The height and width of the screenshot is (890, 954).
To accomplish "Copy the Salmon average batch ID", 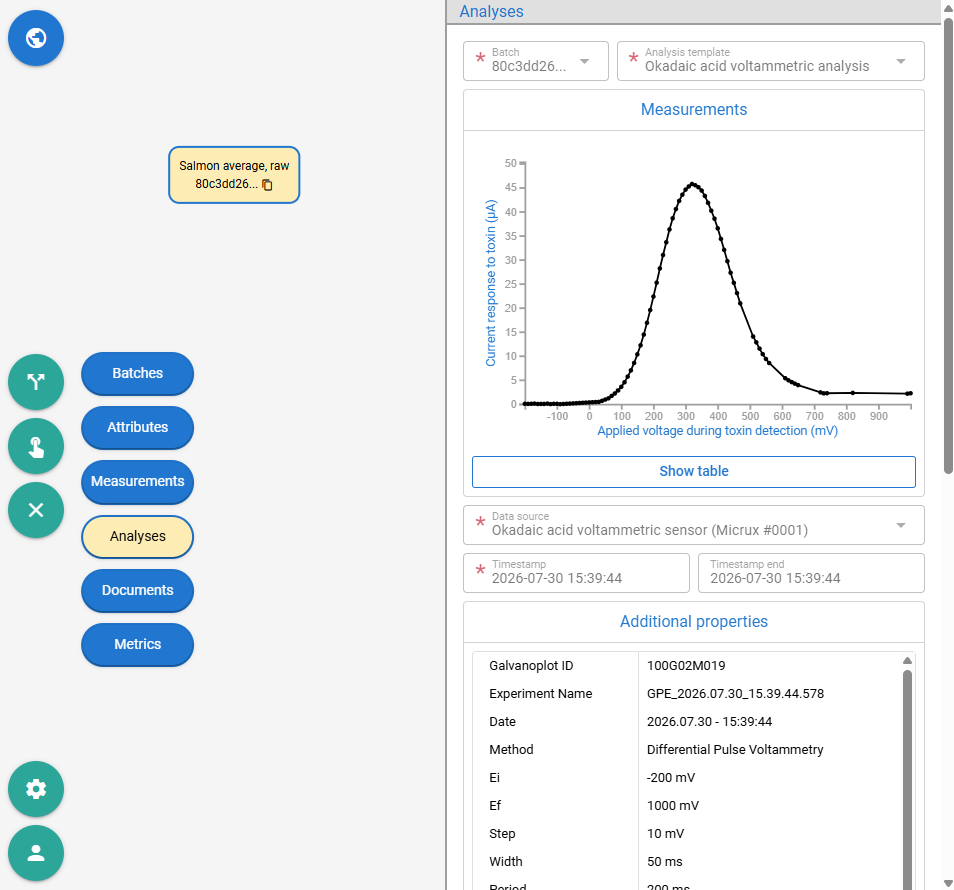I will (x=267, y=184).
